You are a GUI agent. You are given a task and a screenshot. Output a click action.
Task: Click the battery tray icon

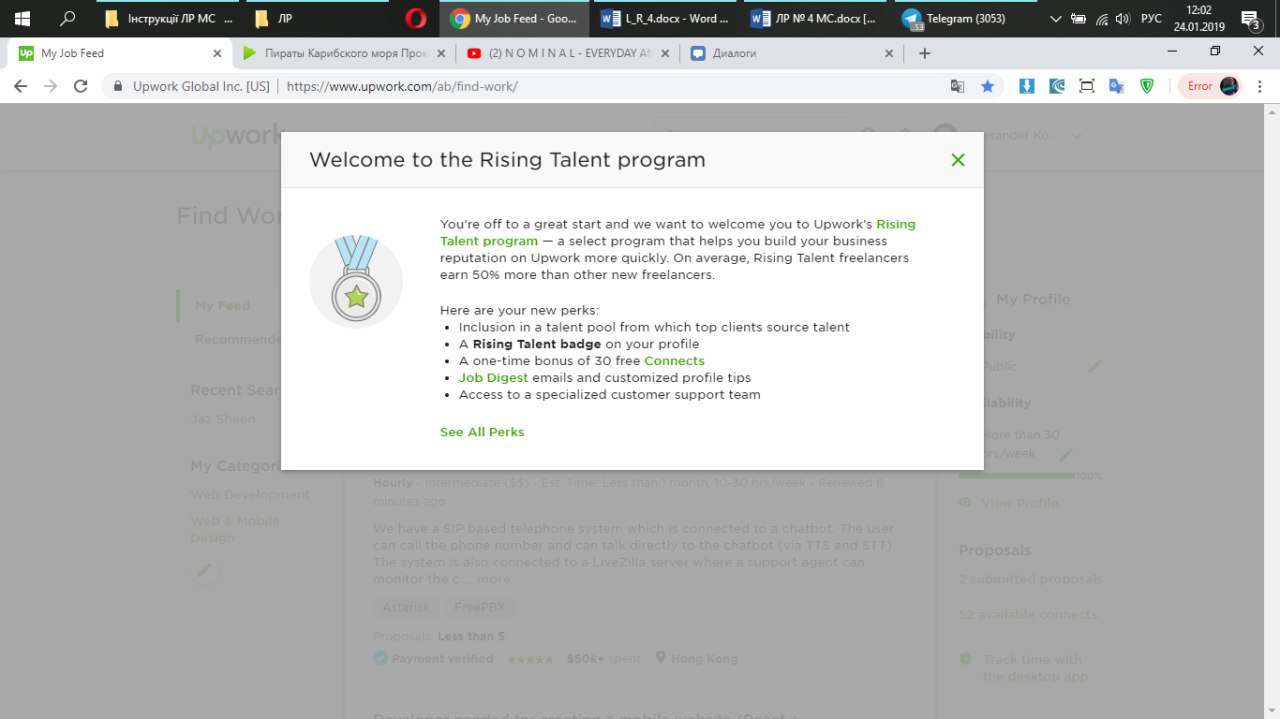tap(1079, 18)
